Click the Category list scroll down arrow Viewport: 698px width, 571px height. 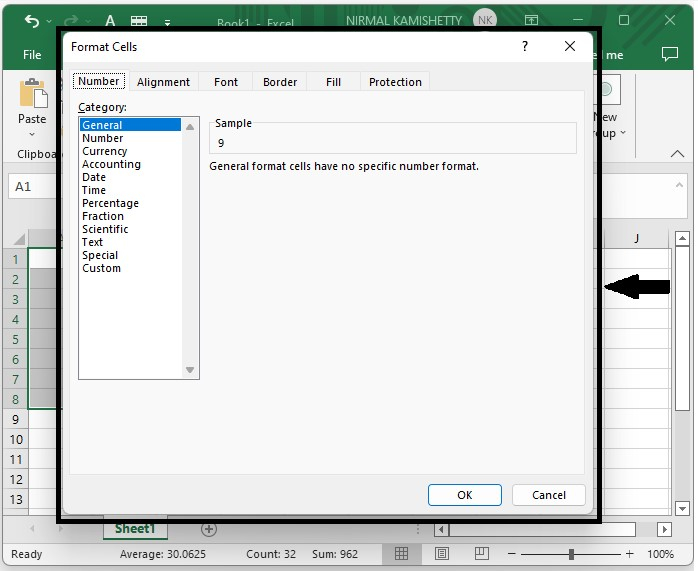pyautogui.click(x=190, y=370)
